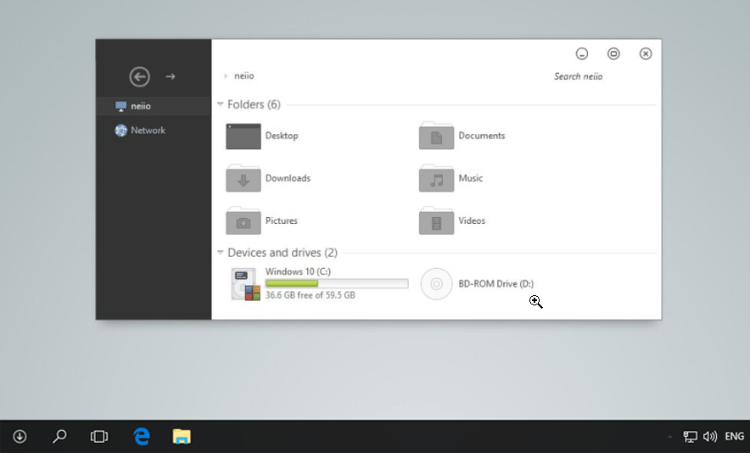Screen dimensions: 750x453
Task: Open taskbar search magnifier
Action: 59,436
